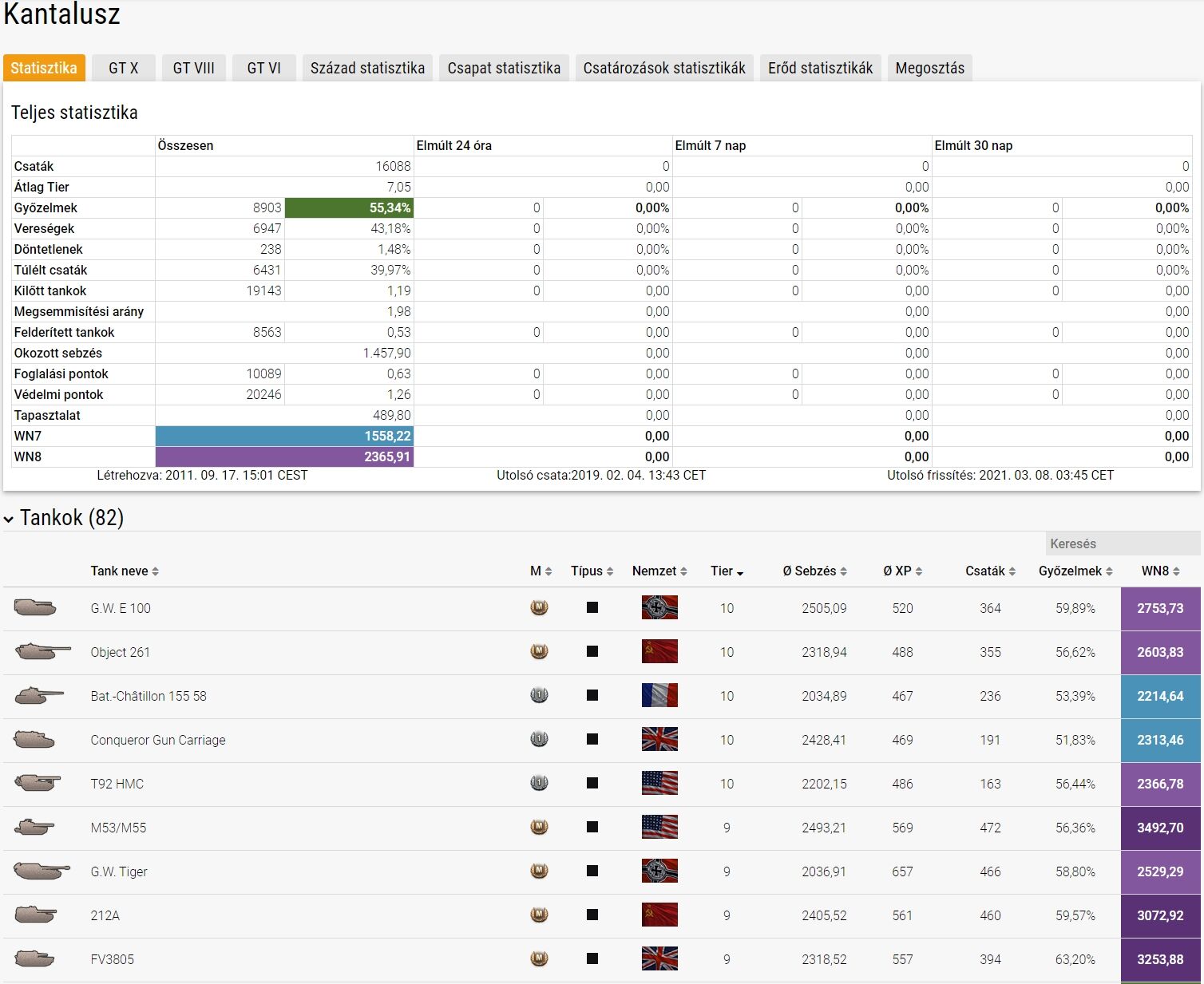This screenshot has height=984, width=1204.
Task: Click the mastery badge for Conqueror Gun Carriage
Action: [540, 740]
